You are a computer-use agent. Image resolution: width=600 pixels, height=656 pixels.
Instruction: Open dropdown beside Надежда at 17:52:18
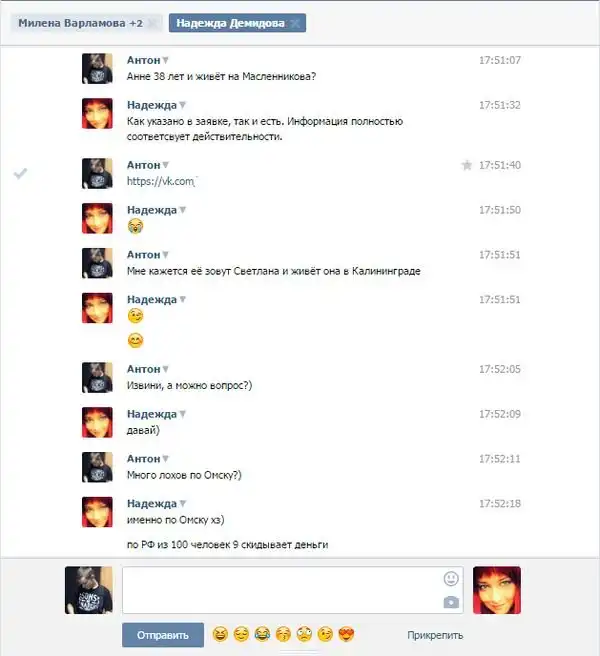pyautogui.click(x=182, y=503)
